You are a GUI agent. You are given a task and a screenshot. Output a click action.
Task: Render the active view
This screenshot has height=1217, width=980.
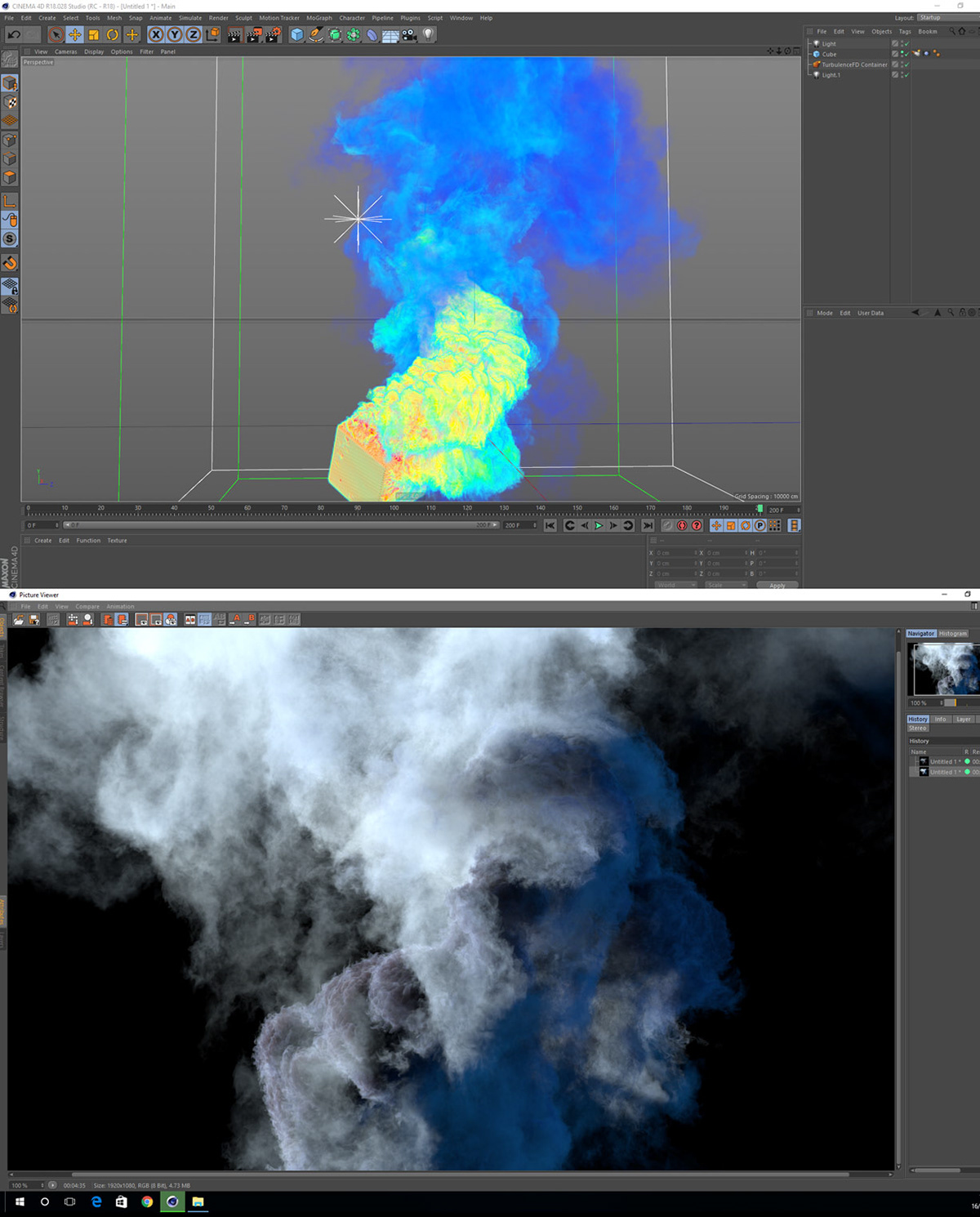pyautogui.click(x=235, y=34)
